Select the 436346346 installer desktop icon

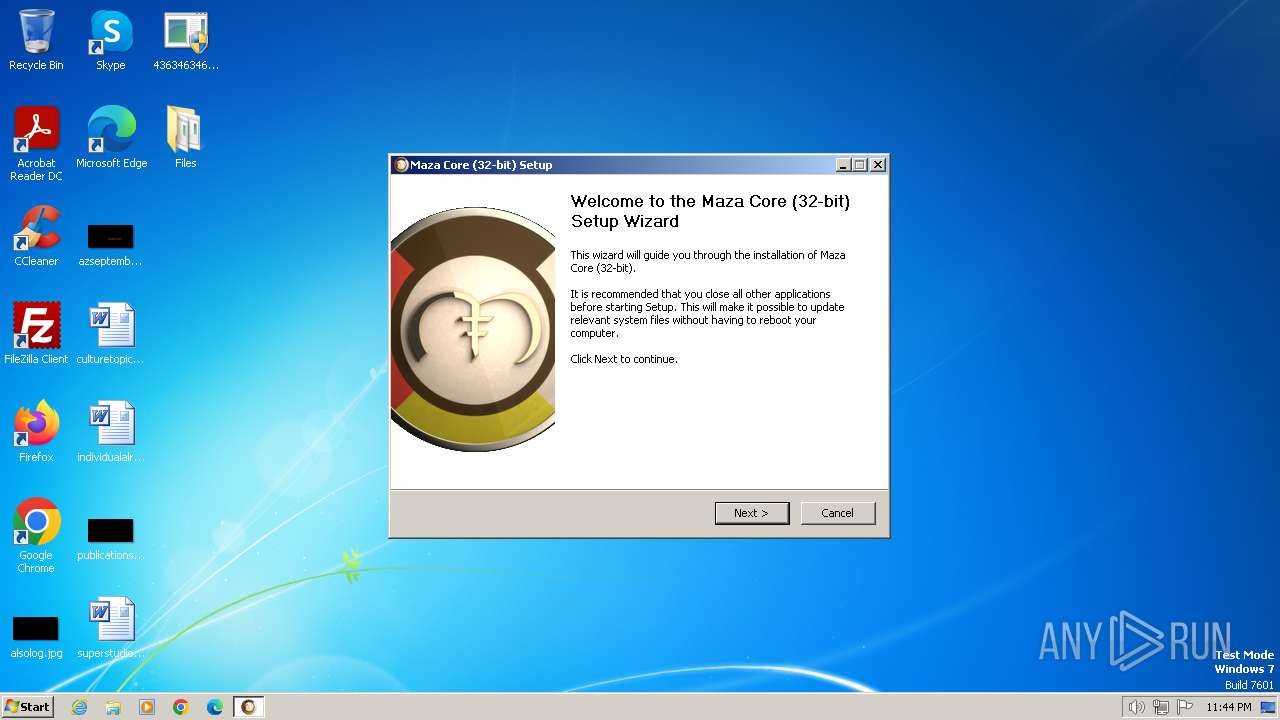tap(186, 40)
